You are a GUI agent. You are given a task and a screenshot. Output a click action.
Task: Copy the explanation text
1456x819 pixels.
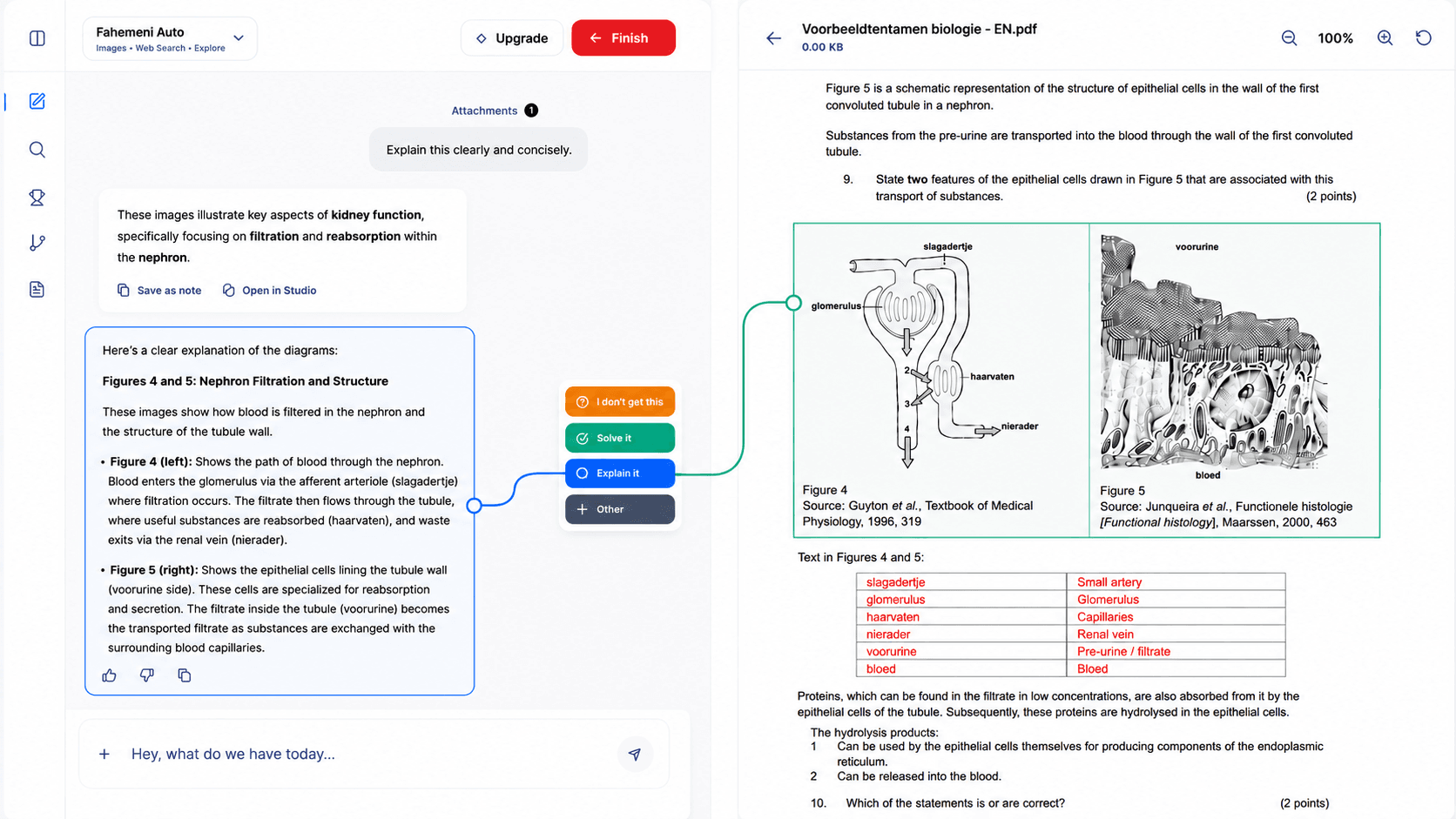tap(184, 675)
